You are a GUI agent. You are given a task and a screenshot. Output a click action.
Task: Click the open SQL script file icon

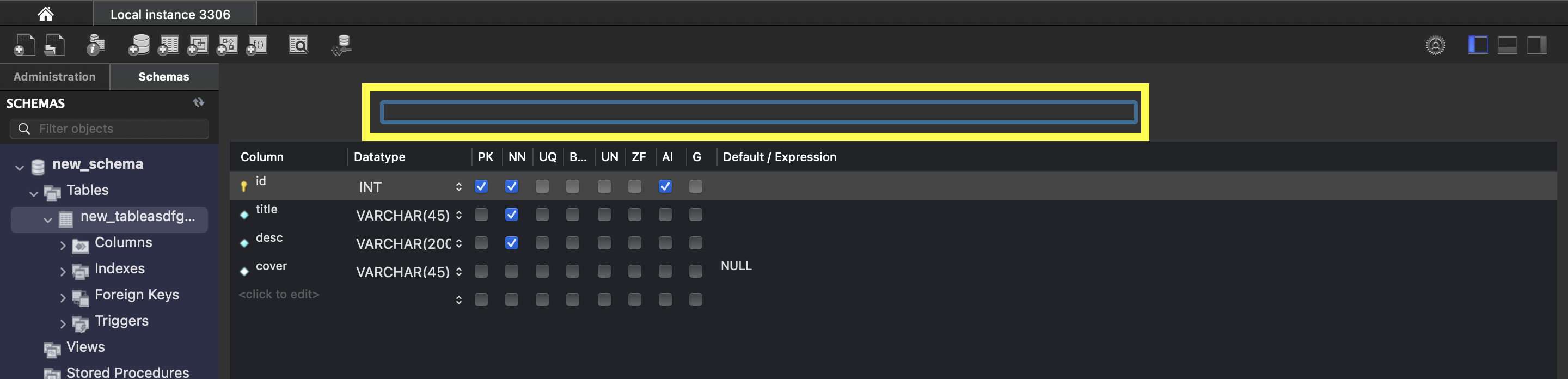(x=55, y=45)
